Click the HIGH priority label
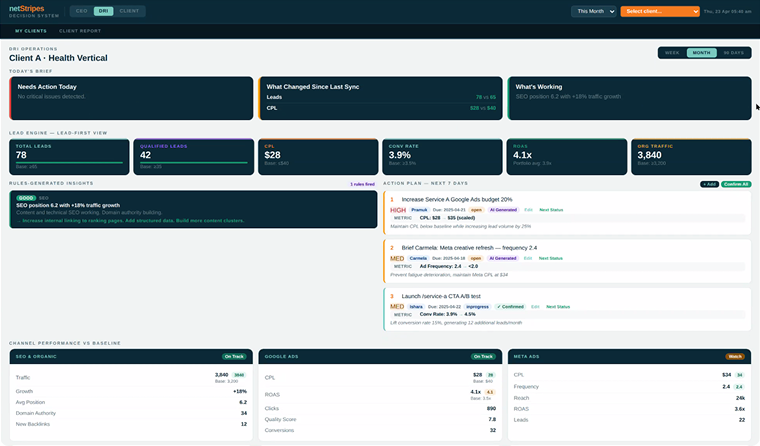Screen dimensions: 760x446 (x=398, y=210)
